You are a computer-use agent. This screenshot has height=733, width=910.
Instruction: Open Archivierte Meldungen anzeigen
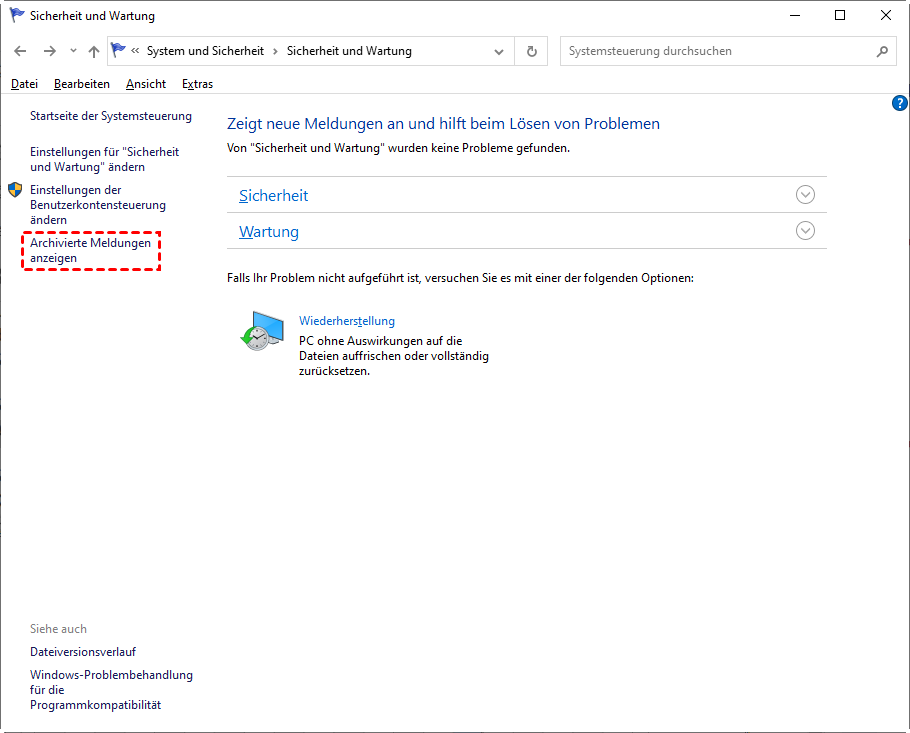(x=91, y=250)
